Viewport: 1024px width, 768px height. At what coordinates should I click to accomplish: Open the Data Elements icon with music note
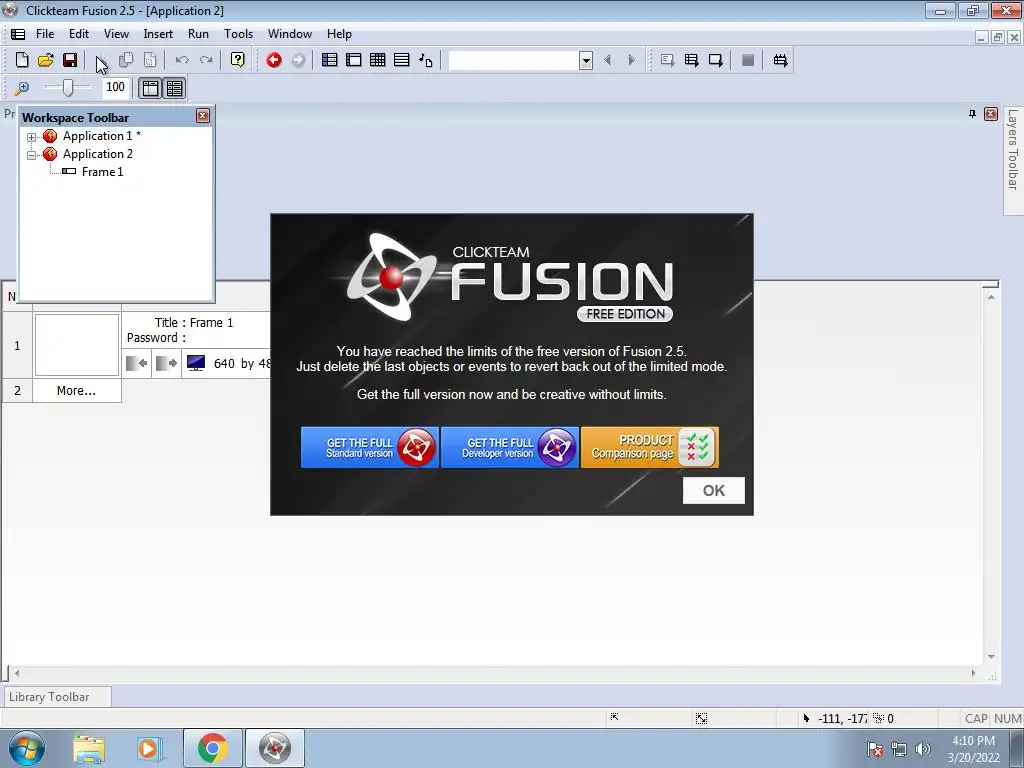tap(426, 60)
